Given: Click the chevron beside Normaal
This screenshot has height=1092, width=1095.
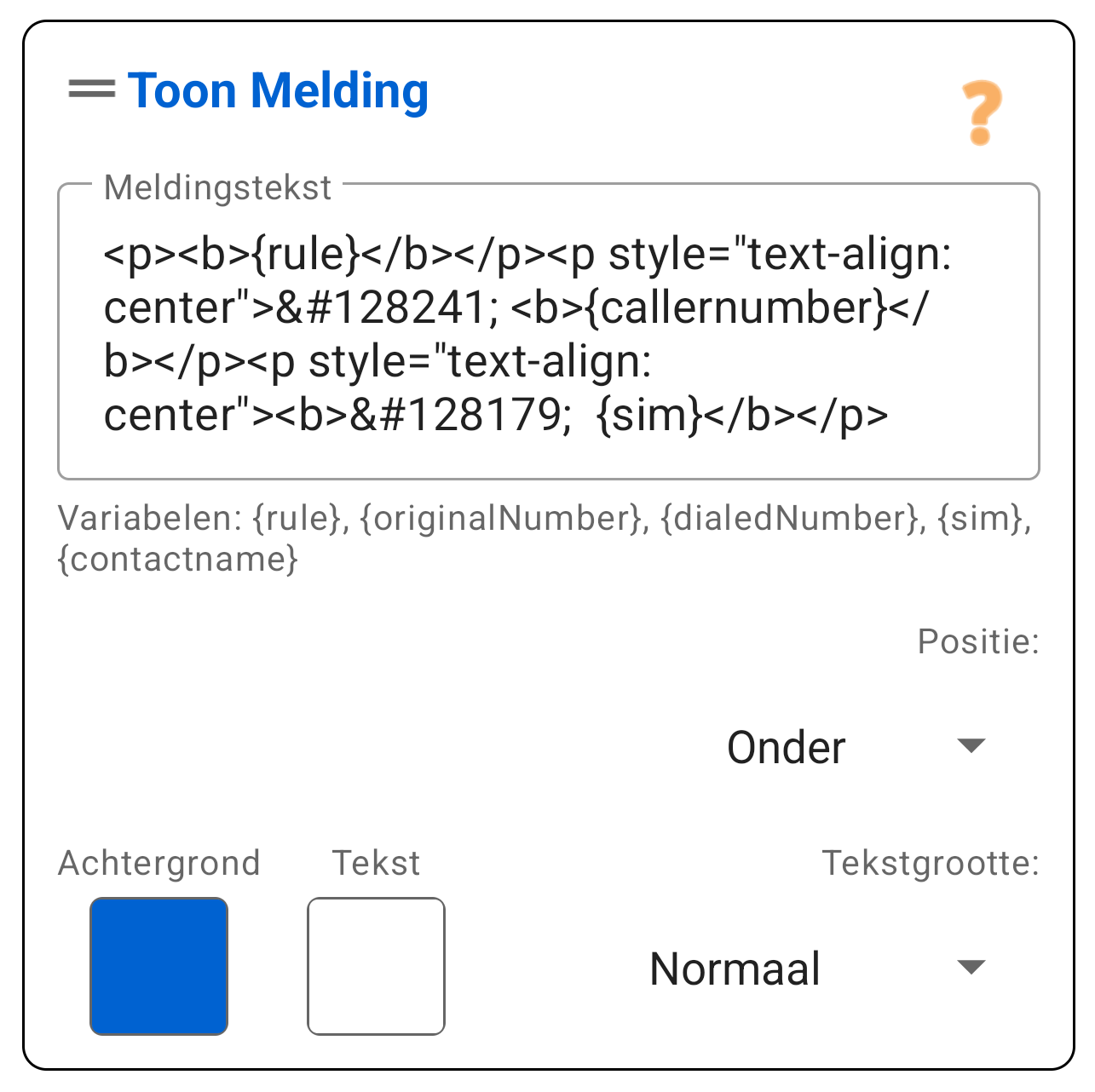Looking at the screenshot, I should point(971,967).
